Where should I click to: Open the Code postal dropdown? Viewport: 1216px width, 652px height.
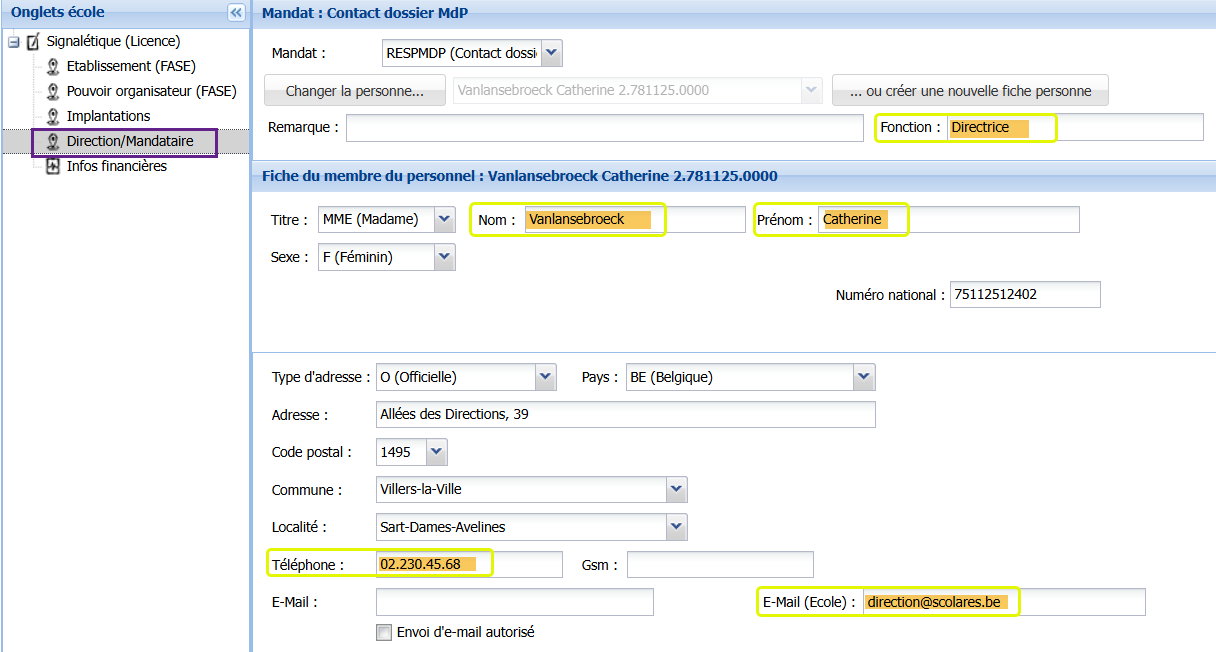click(x=437, y=453)
